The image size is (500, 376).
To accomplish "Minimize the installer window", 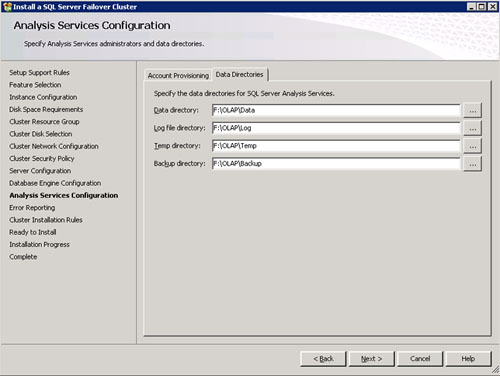I will [471, 7].
